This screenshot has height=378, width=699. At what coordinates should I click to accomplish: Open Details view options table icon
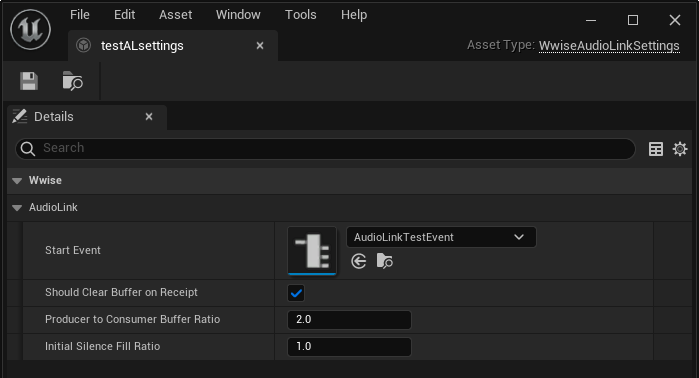[x=656, y=149]
